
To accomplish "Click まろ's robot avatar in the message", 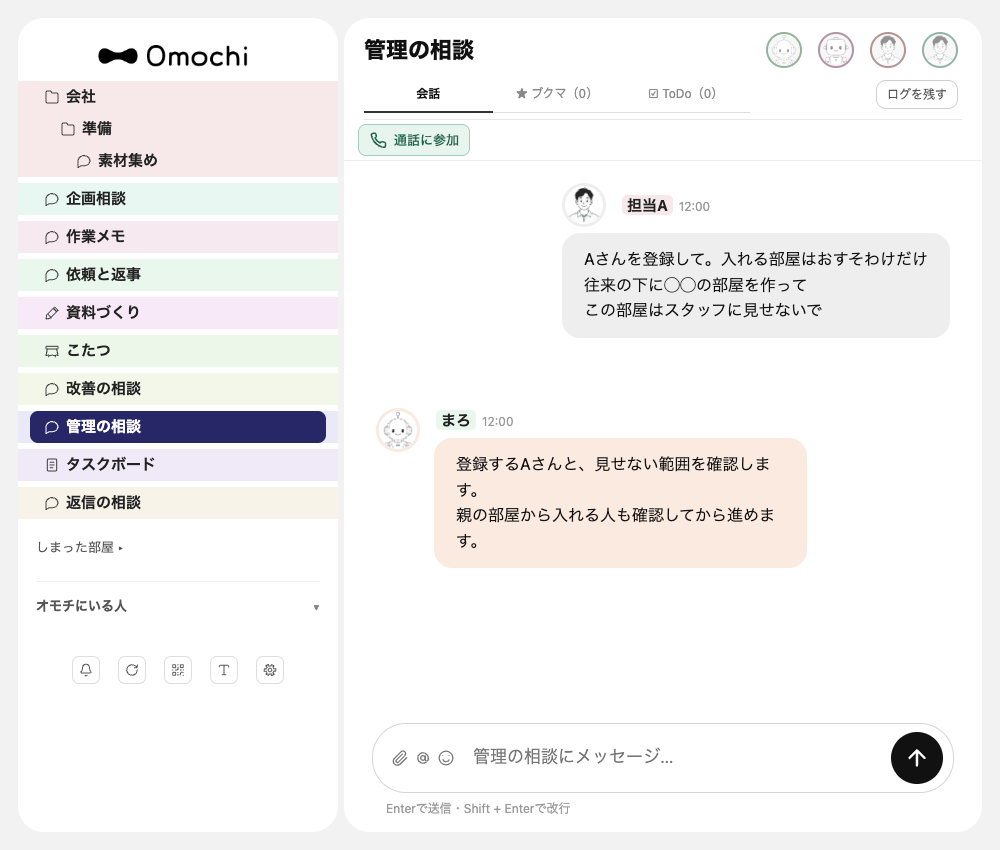I will coord(398,430).
